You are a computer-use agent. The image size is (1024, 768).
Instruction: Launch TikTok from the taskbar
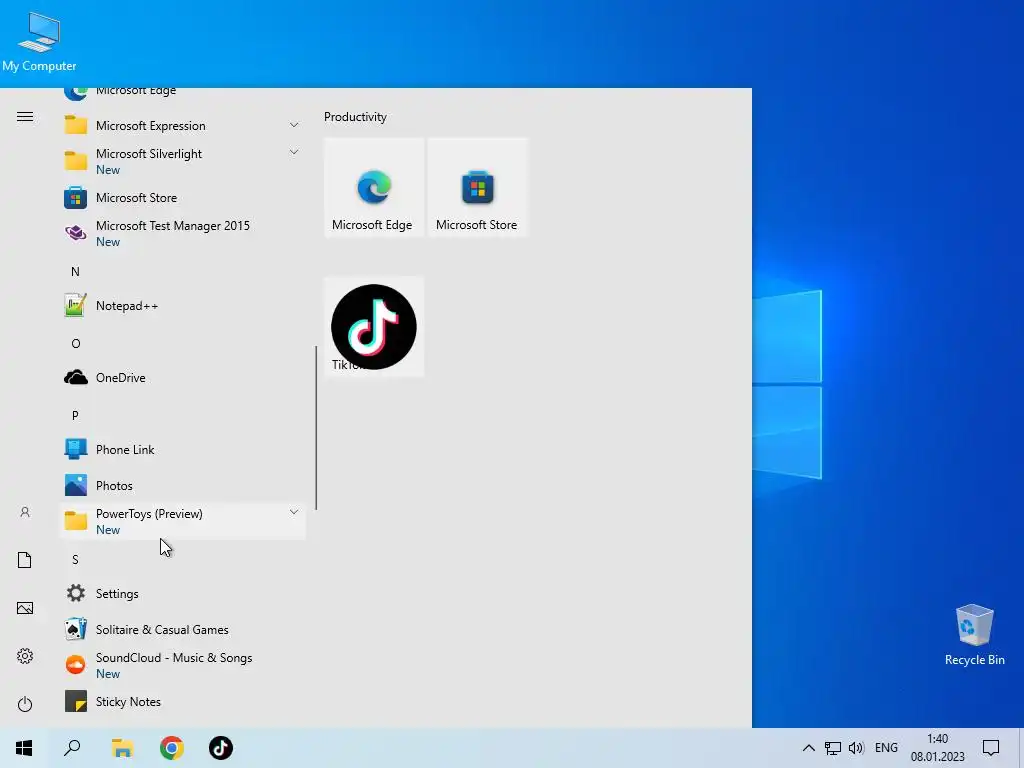click(221, 748)
